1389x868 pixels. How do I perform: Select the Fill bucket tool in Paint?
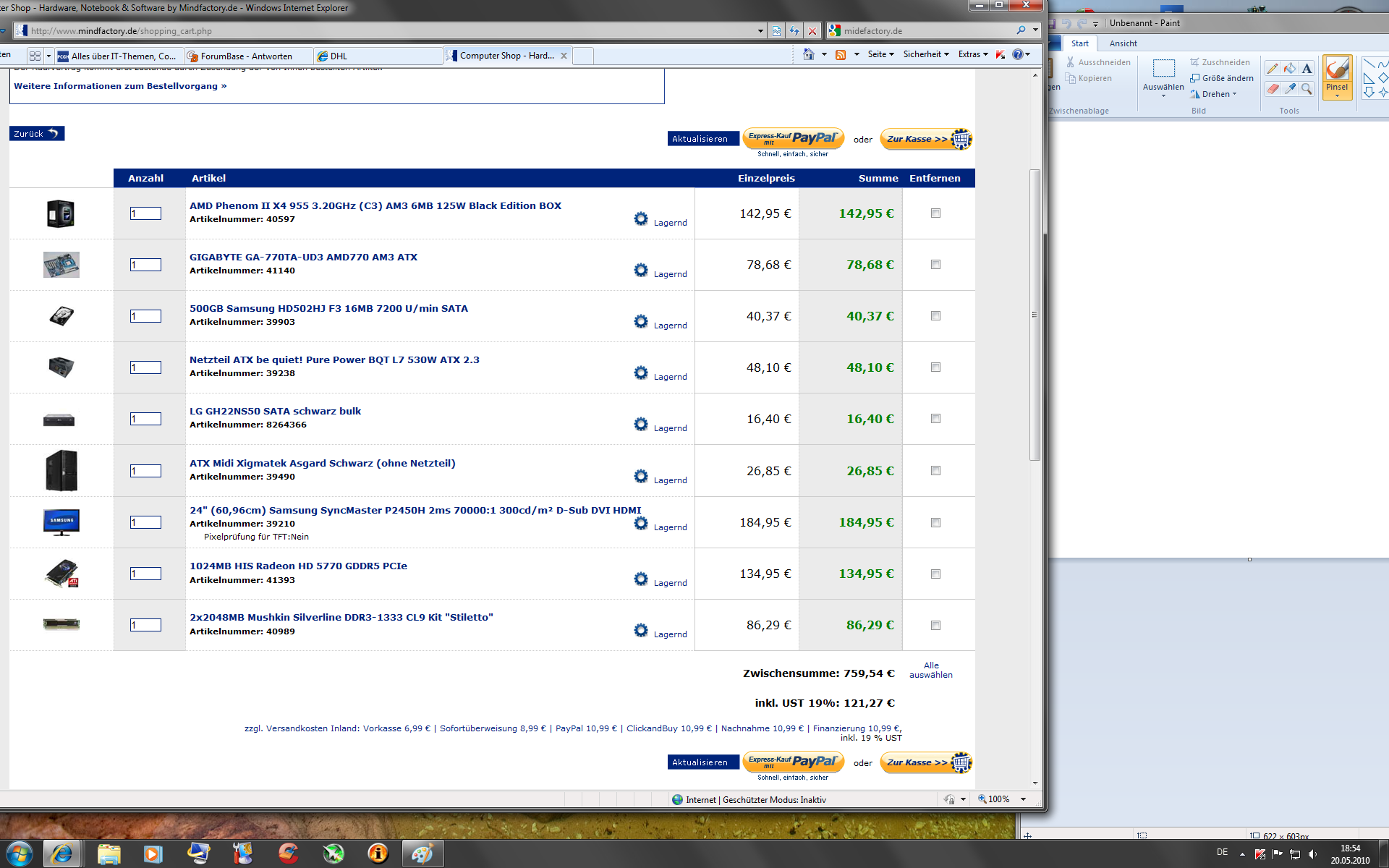1290,69
